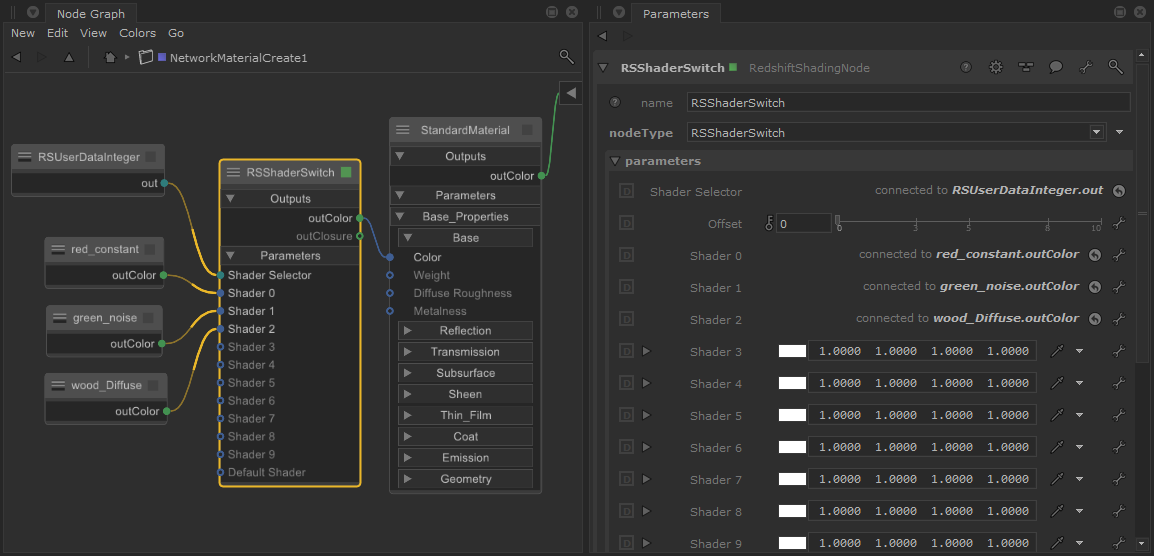
Task: Toggle the D state box for Shader 3
Action: tap(626, 351)
